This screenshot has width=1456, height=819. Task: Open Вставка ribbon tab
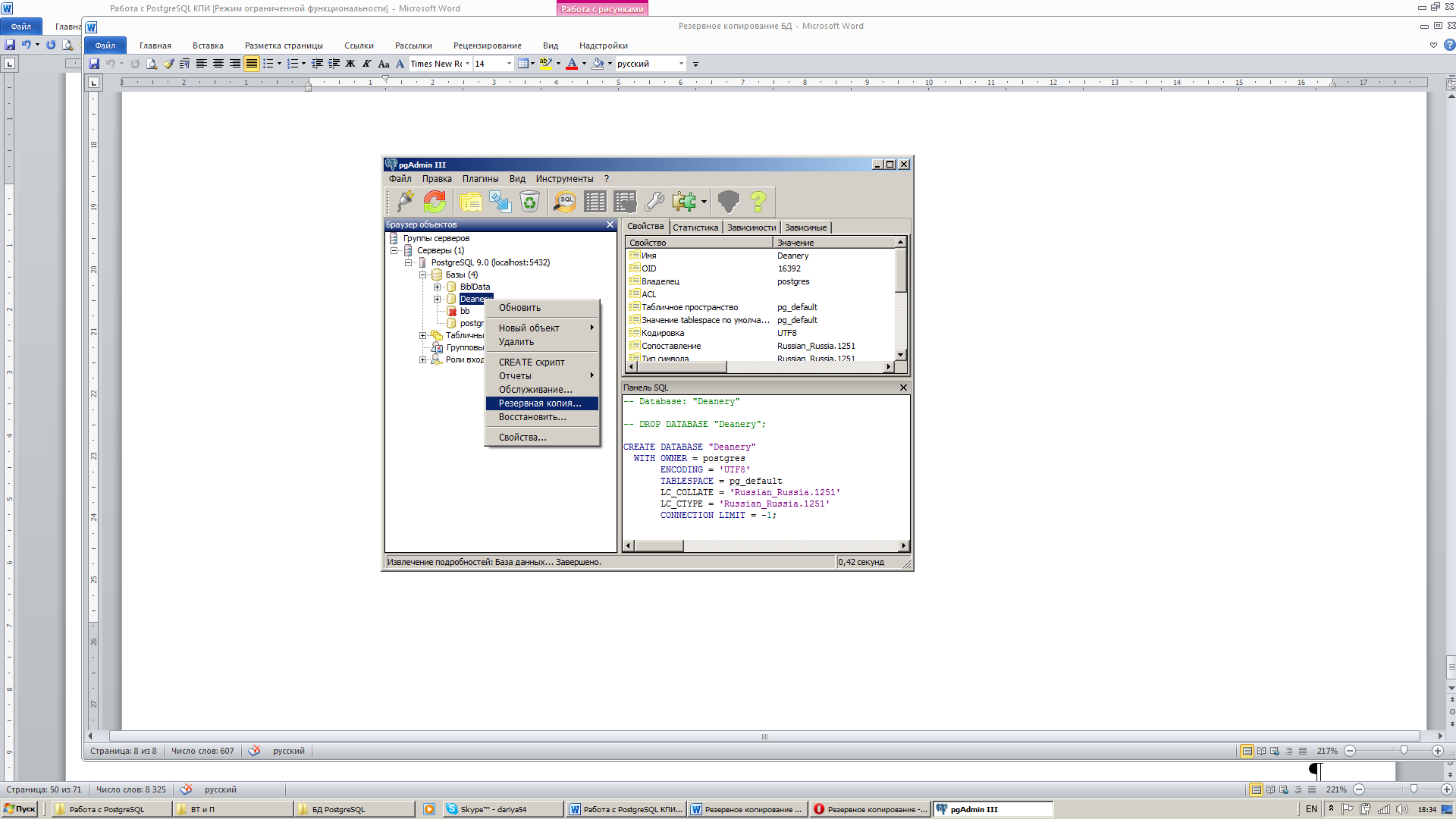(208, 45)
